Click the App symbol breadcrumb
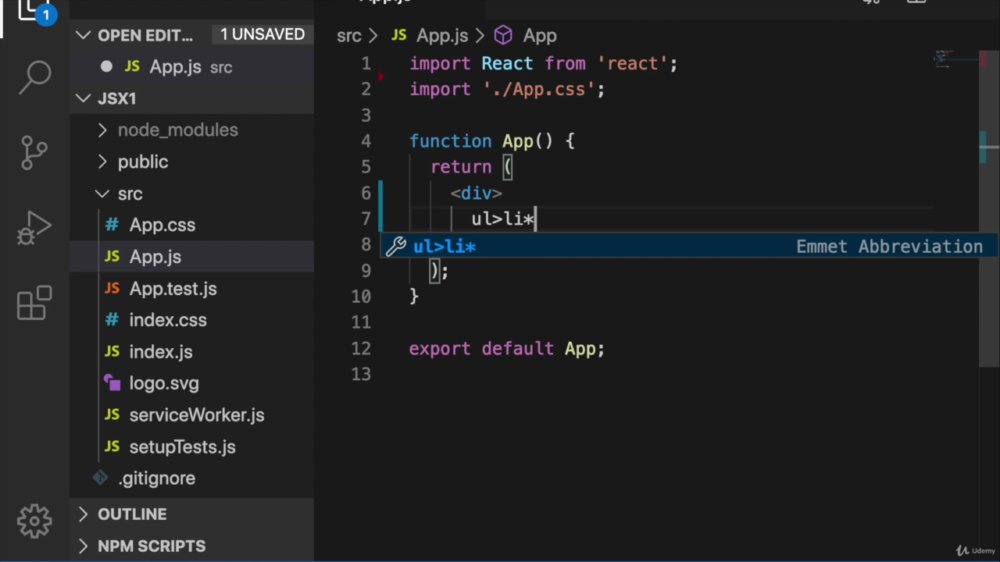Screen dimensions: 1000x562 (540, 36)
